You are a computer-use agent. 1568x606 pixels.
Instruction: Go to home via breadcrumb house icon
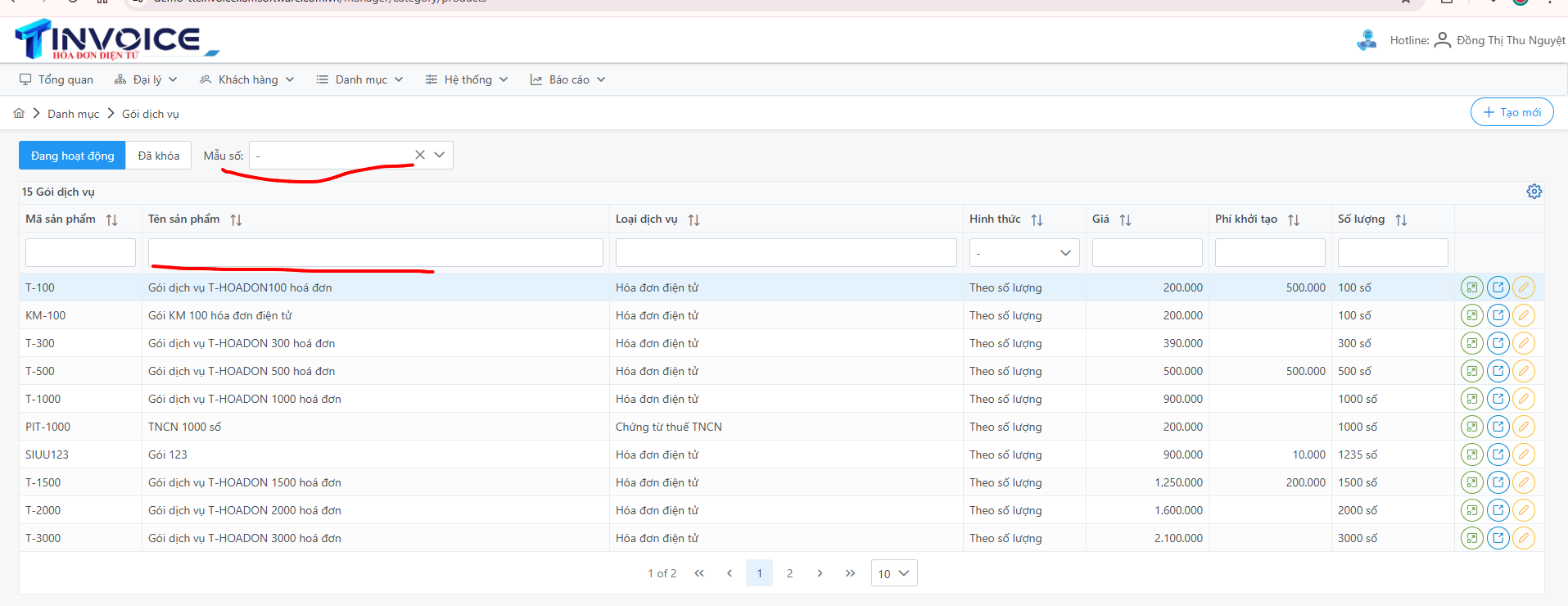coord(19,113)
